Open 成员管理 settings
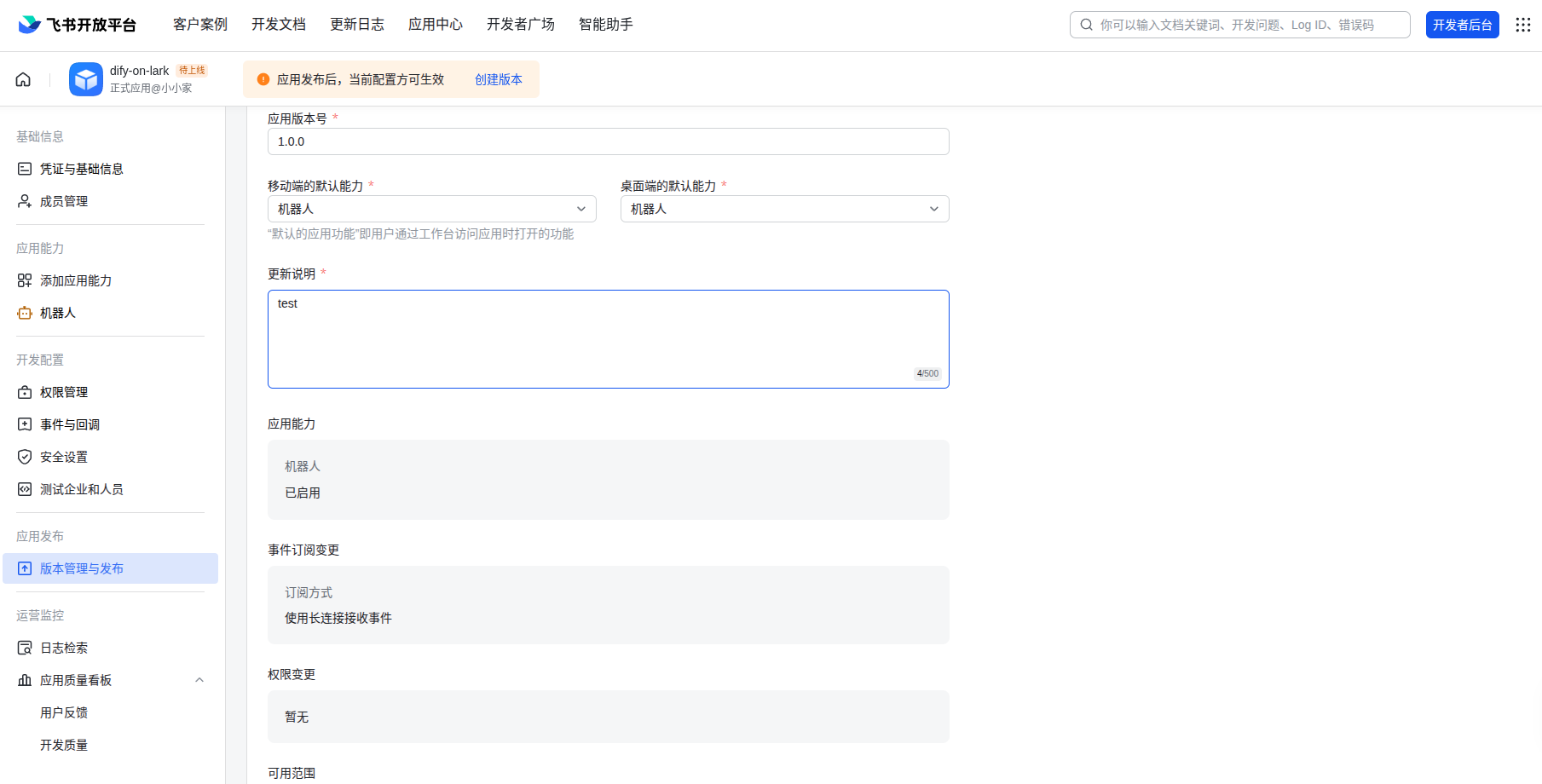Screen dimensions: 1542x784 (64, 200)
